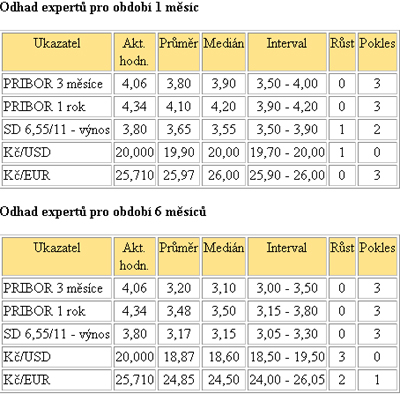This screenshot has height=394, width=400.
Task: Click the Medián header in the 6 měsíců table
Action: [x=224, y=256]
